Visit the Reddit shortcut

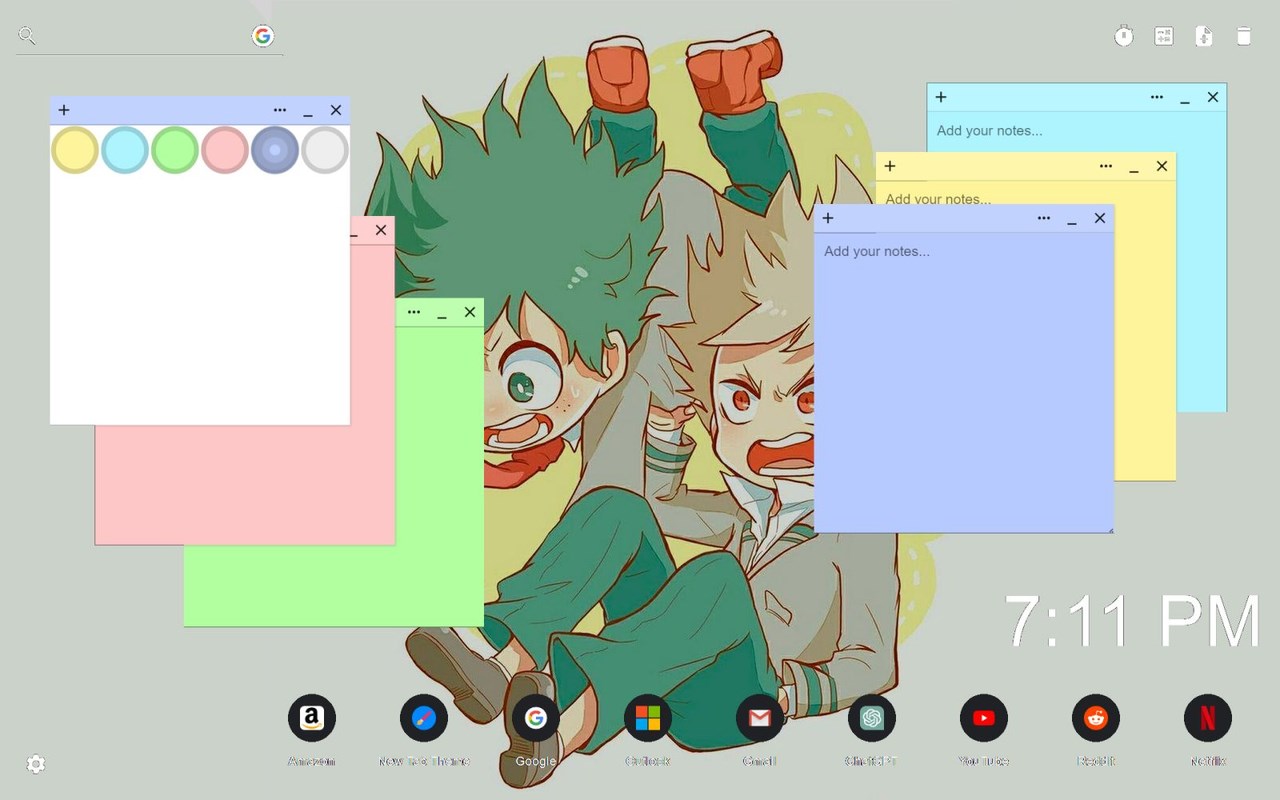tap(1096, 718)
